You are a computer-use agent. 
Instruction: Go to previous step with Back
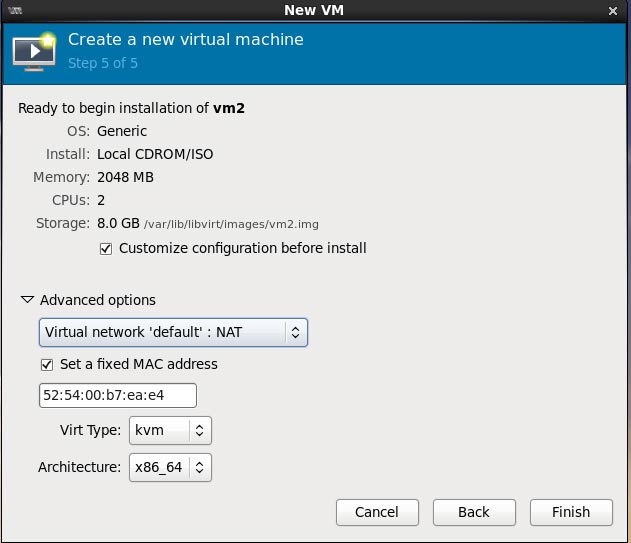coord(473,512)
